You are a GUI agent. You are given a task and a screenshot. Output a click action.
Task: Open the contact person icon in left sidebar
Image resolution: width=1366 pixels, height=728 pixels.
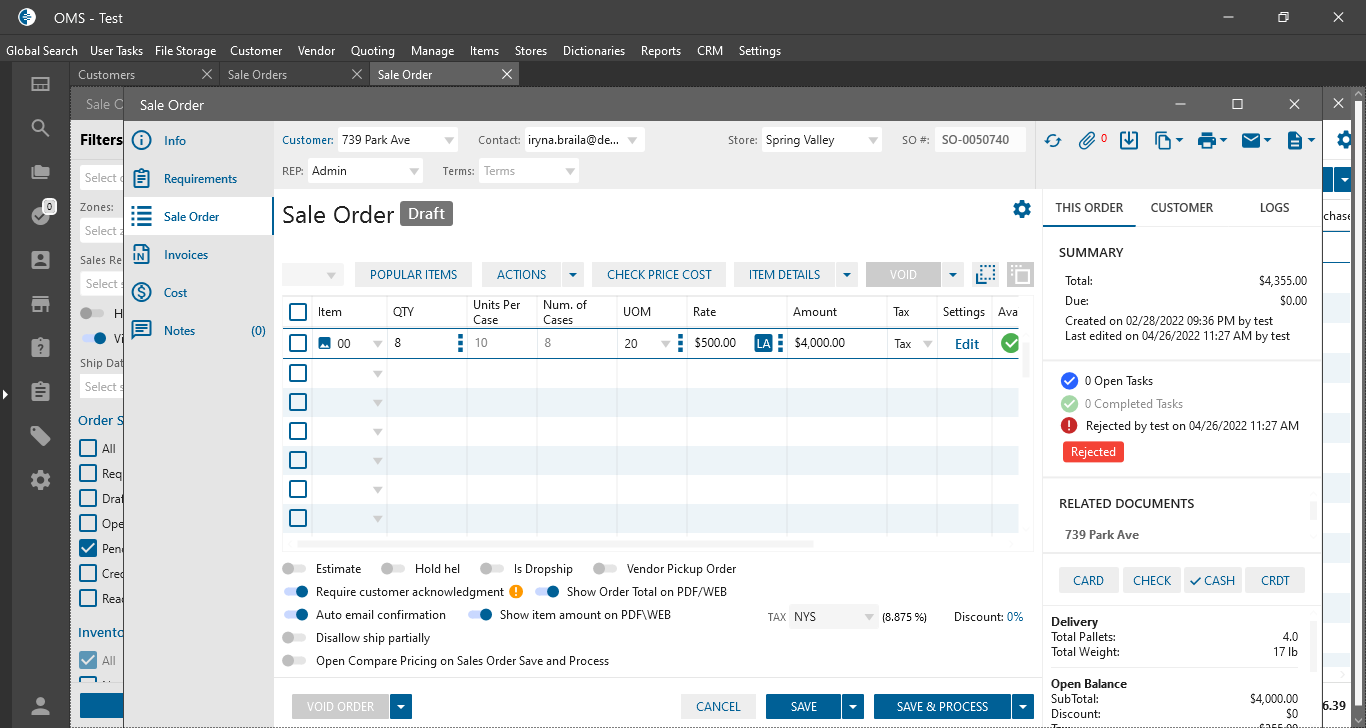point(40,260)
